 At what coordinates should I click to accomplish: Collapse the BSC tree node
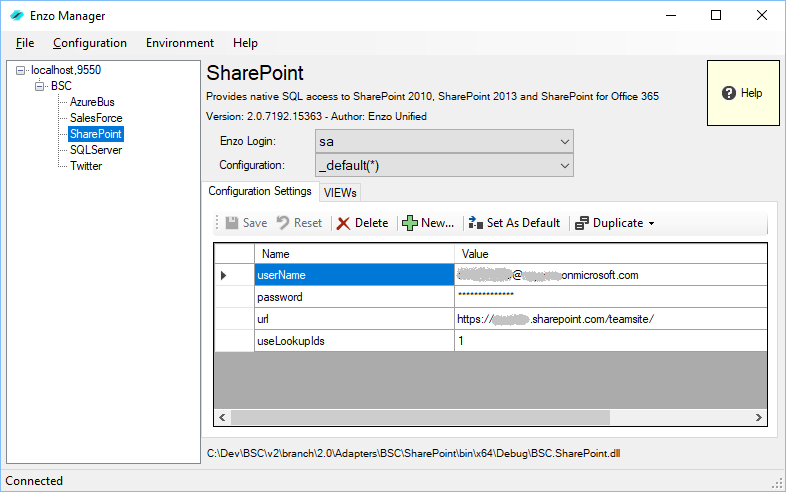40,86
